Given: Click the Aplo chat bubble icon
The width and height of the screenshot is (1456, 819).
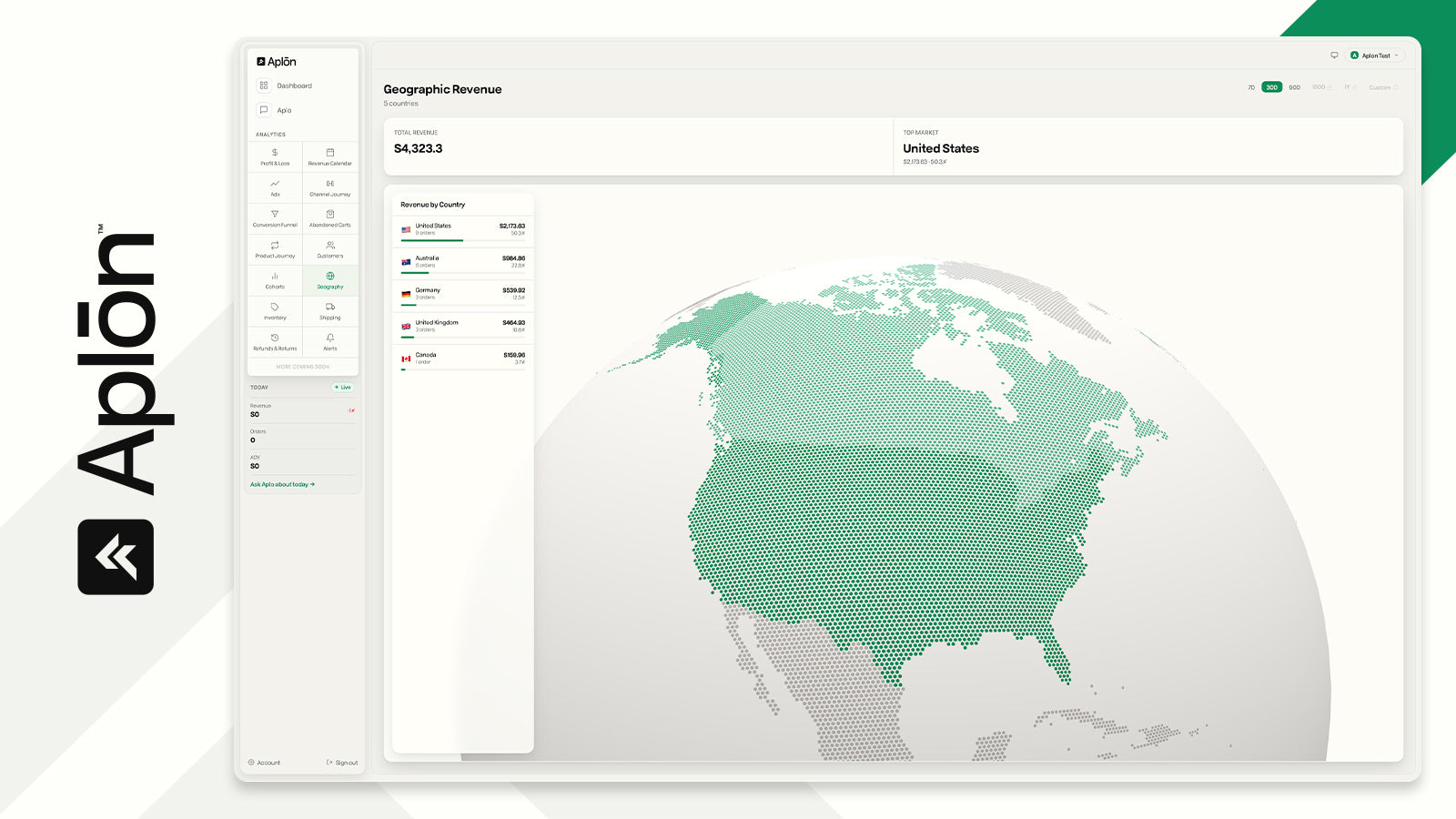Looking at the screenshot, I should click(x=264, y=110).
